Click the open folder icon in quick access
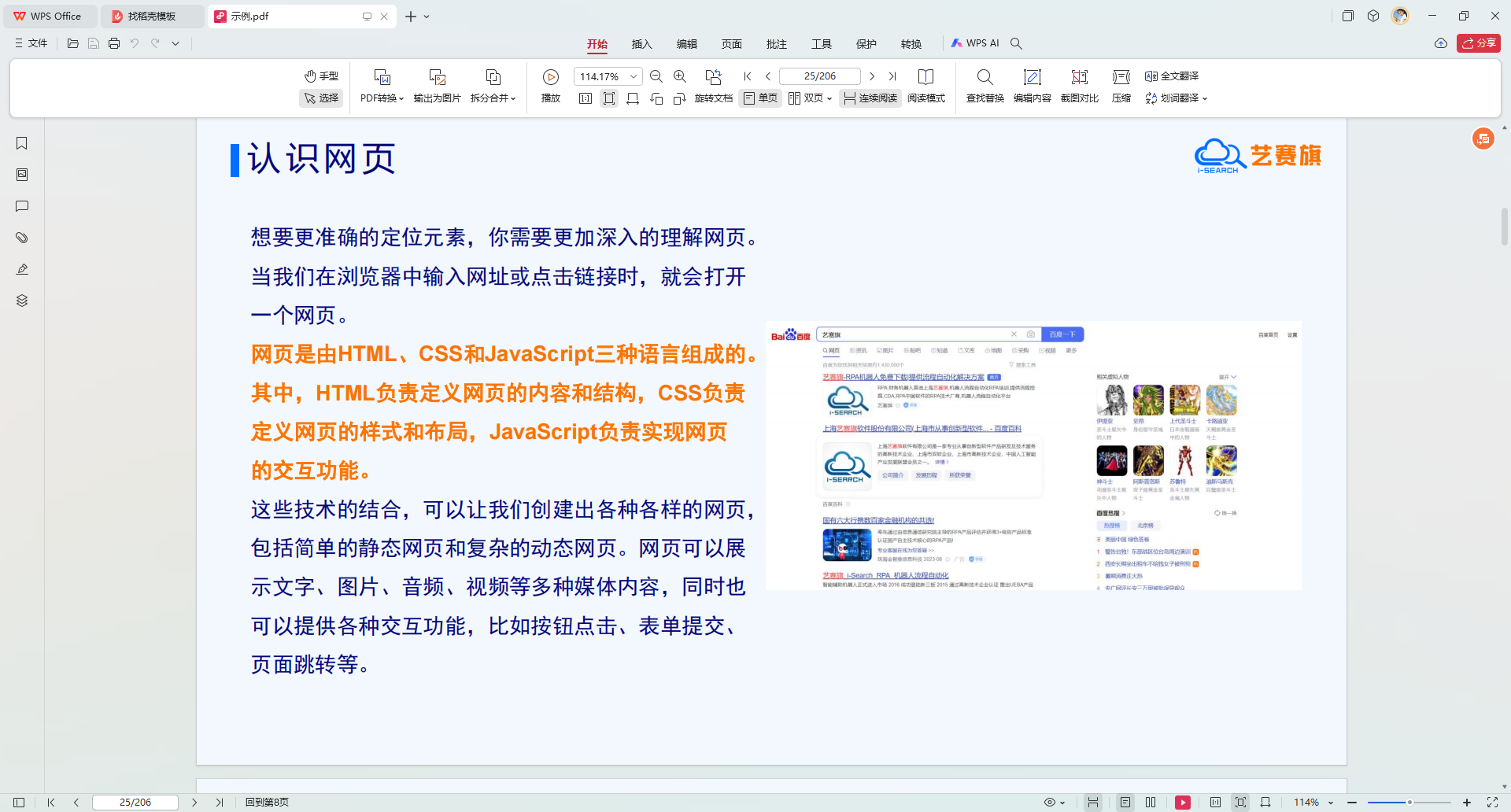This screenshot has height=812, width=1511. coord(73,43)
